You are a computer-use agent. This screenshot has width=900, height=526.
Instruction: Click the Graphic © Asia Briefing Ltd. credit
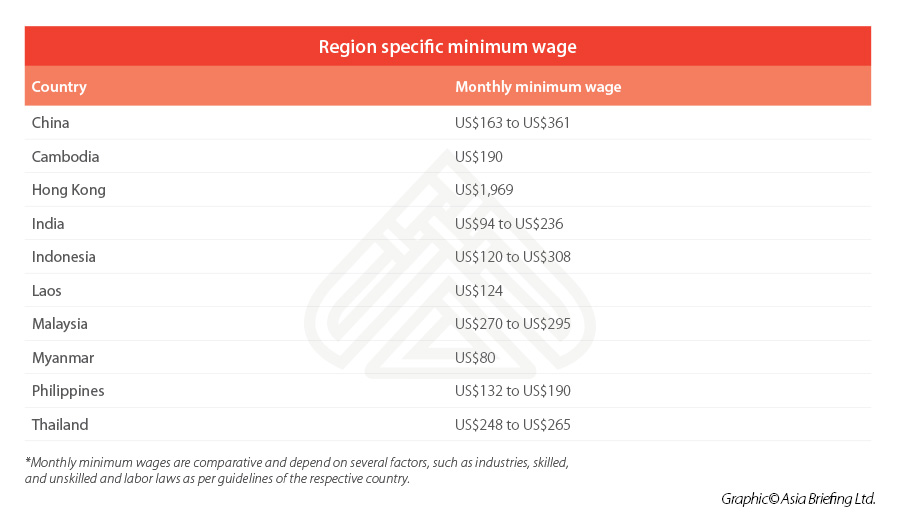(797, 498)
